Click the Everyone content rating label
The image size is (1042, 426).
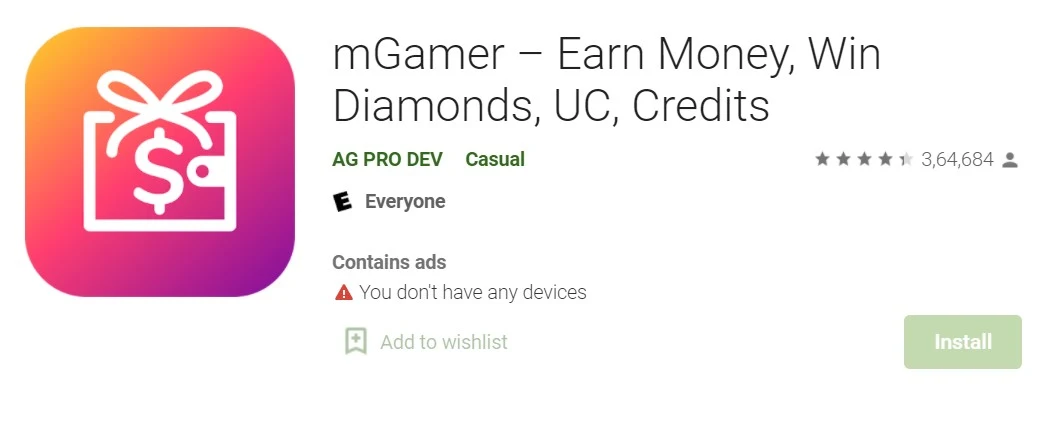click(405, 201)
